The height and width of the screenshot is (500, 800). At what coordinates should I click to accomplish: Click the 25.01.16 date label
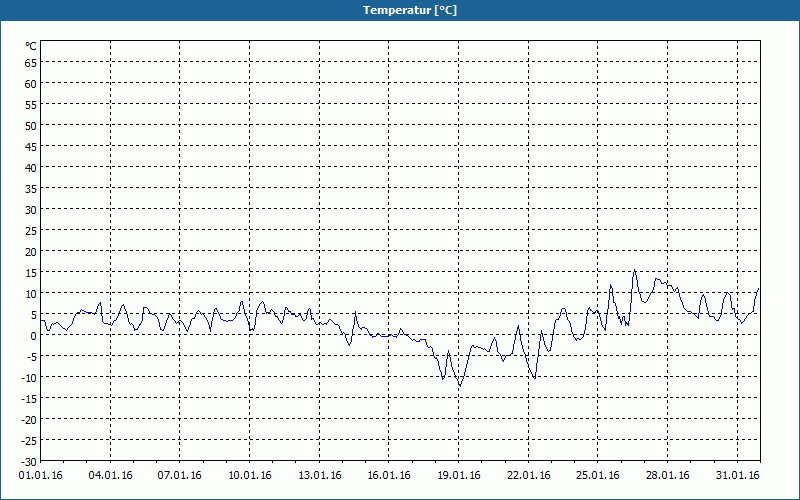click(x=597, y=476)
